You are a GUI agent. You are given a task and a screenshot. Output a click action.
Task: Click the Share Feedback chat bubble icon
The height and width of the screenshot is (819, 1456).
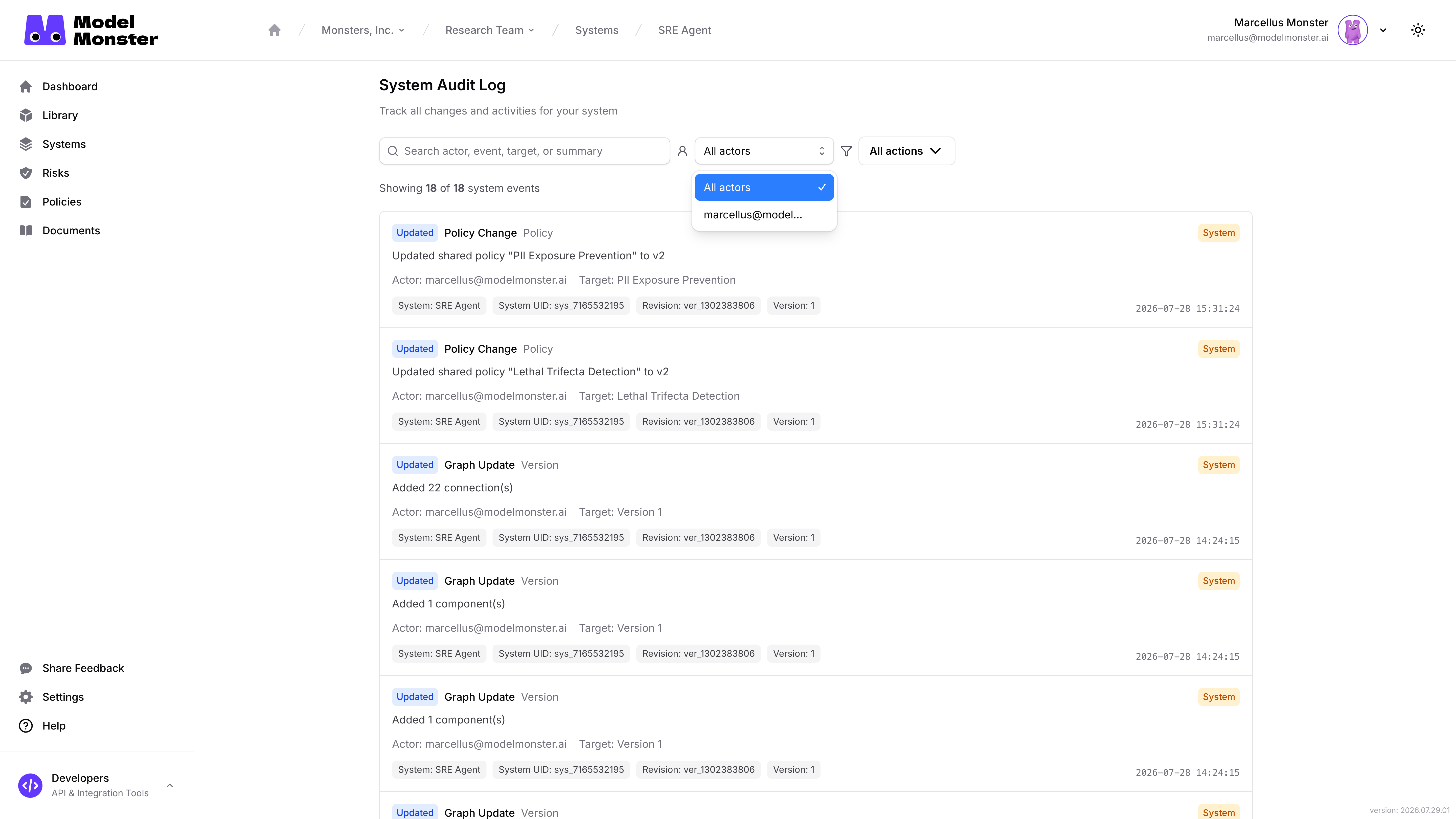(26, 668)
